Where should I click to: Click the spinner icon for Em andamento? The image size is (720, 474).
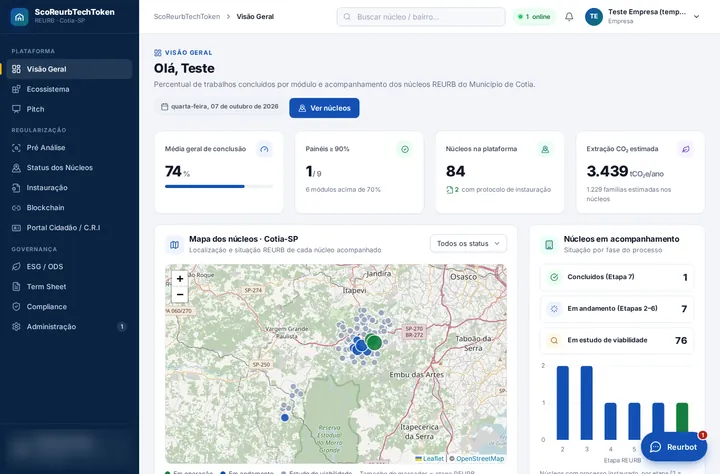(x=554, y=309)
